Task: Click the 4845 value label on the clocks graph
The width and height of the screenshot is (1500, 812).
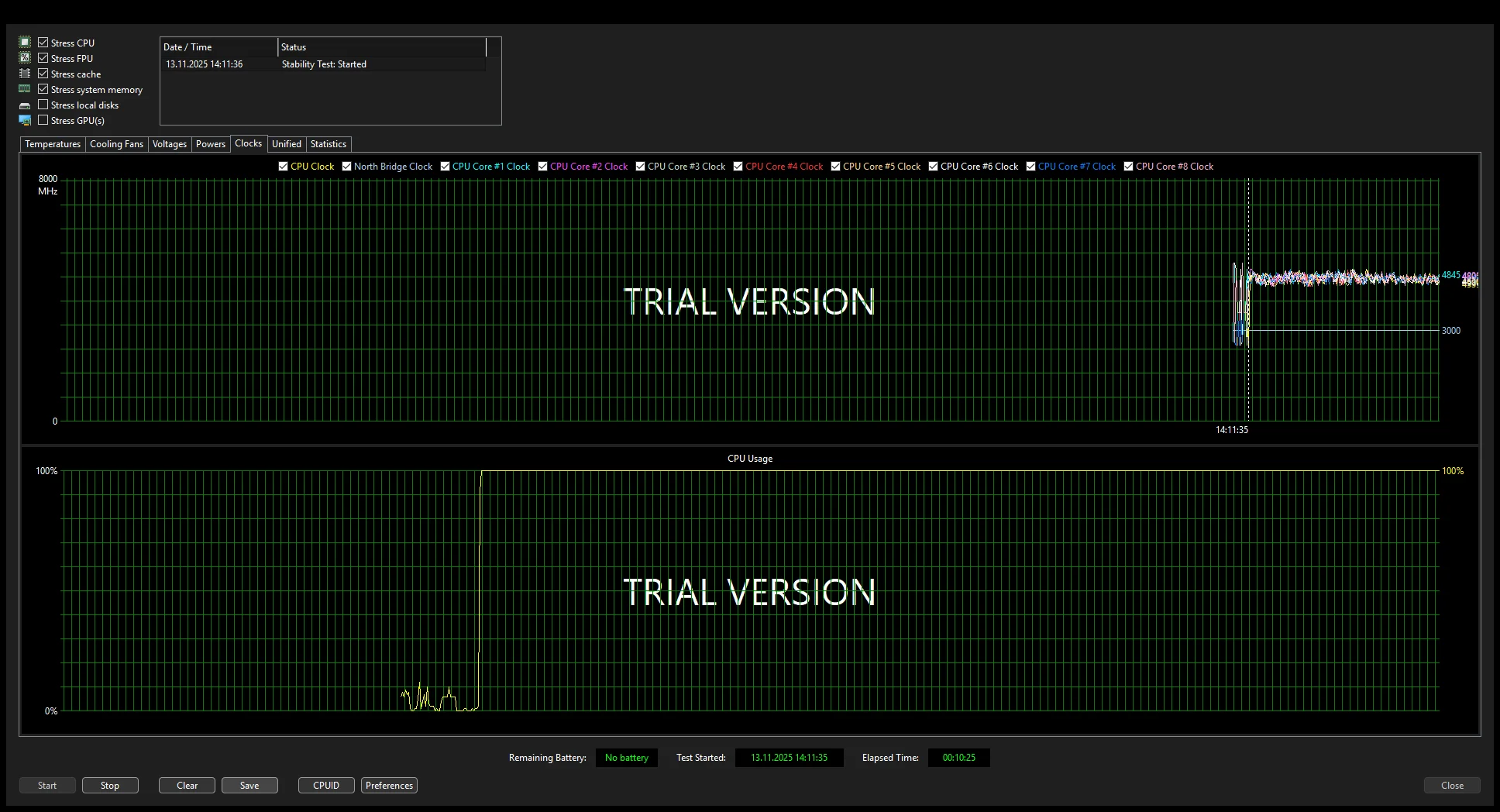Action: coord(1450,275)
